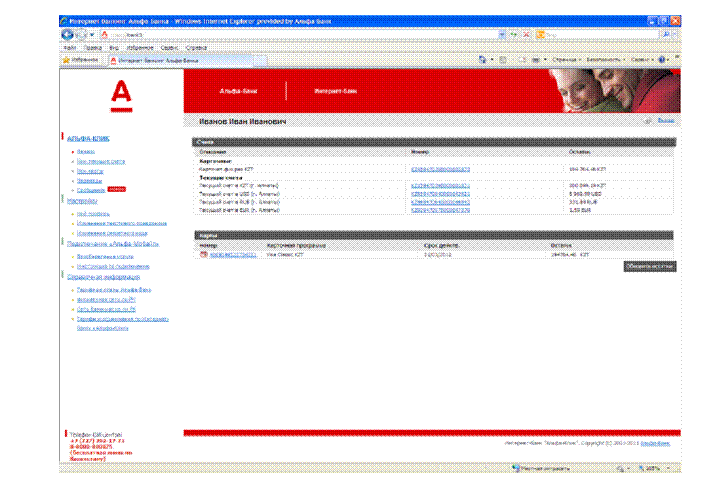Open the card deposit KZT account number link
The width and height of the screenshot is (712, 496).
(440, 169)
